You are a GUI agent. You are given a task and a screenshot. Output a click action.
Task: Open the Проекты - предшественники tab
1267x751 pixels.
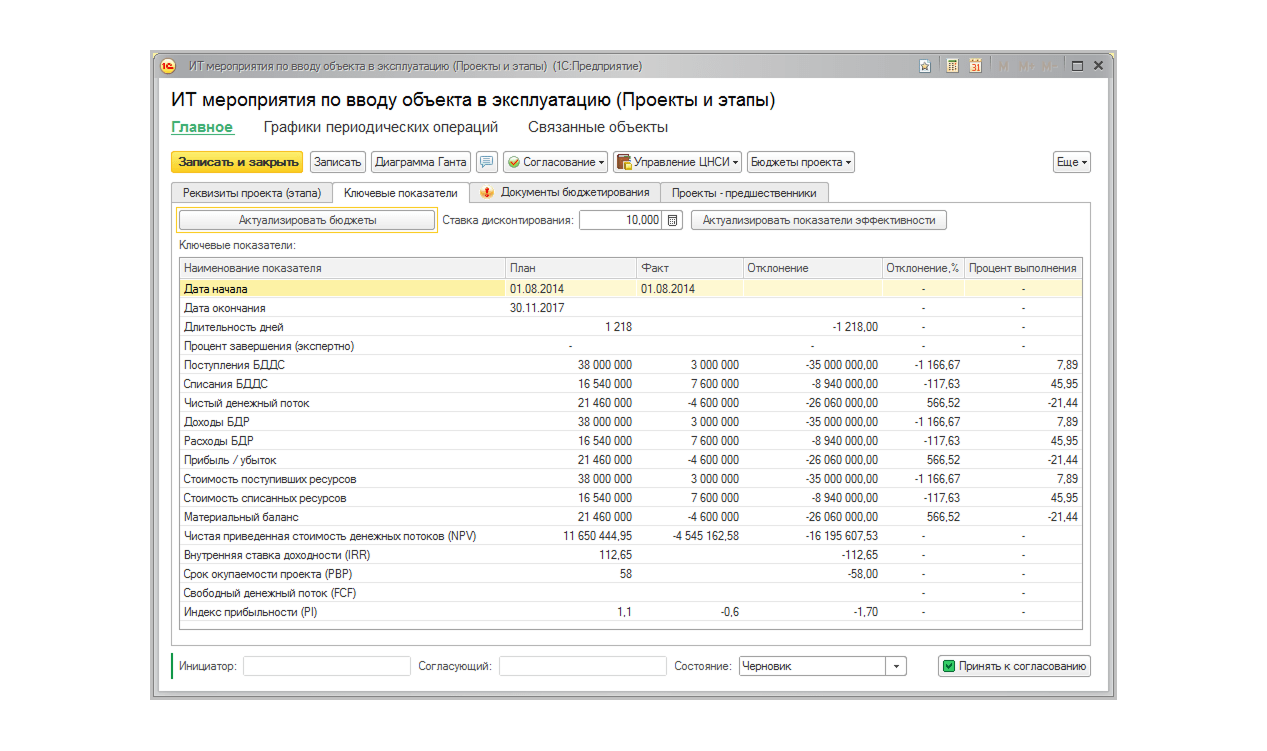pyautogui.click(x=744, y=193)
